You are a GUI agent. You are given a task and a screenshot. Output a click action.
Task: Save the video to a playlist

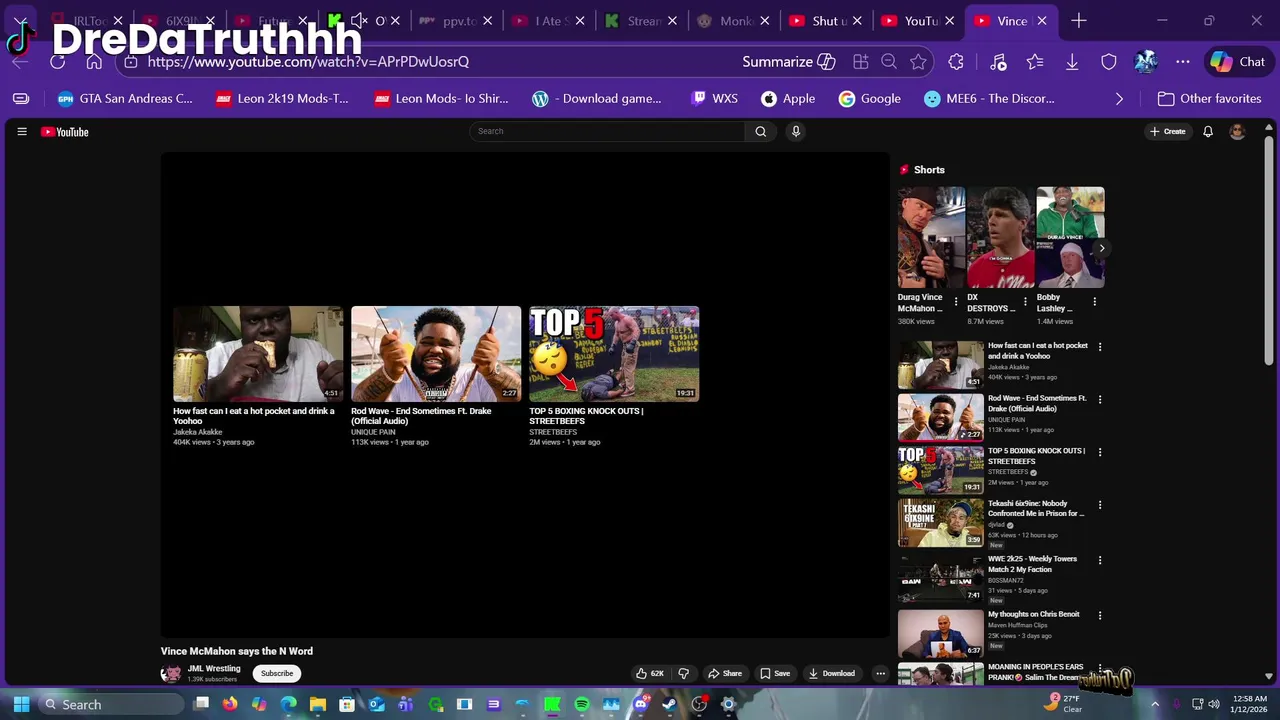(x=775, y=673)
